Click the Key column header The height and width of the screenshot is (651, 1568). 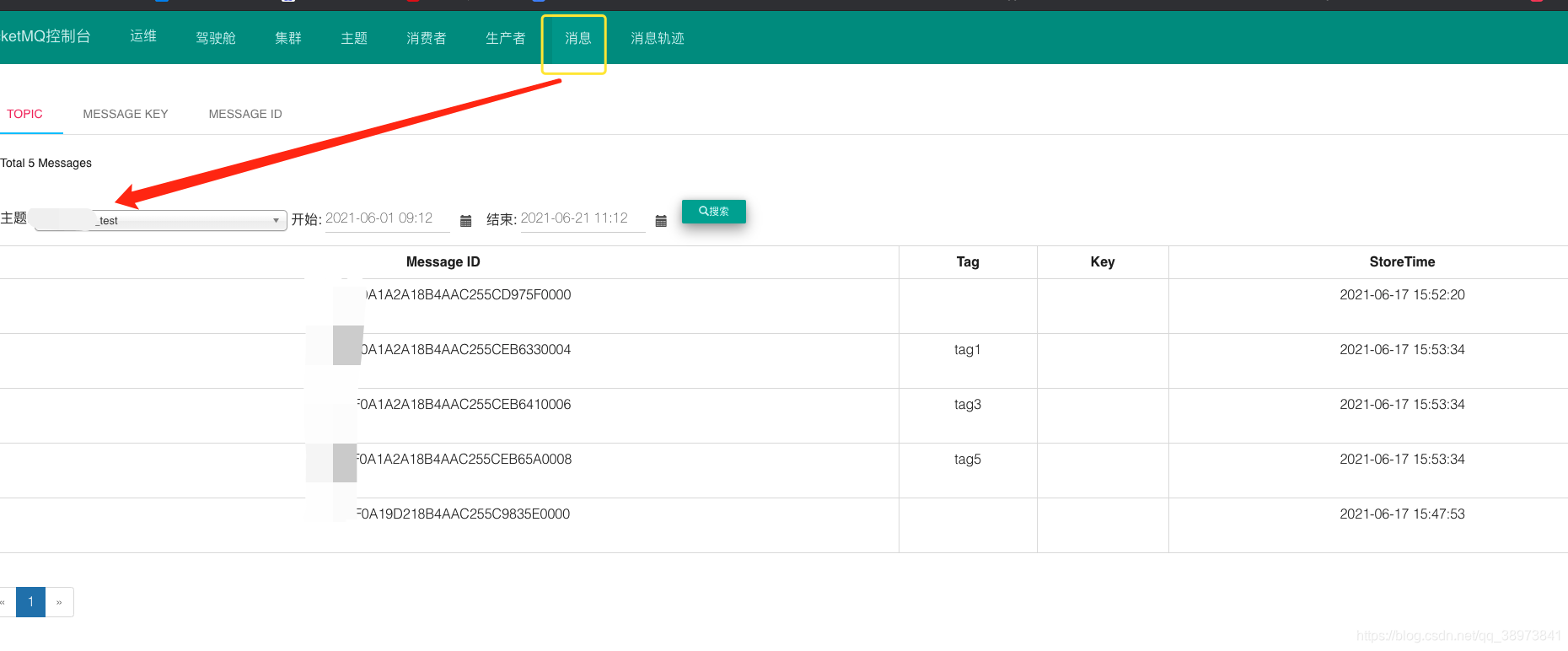tap(1103, 262)
